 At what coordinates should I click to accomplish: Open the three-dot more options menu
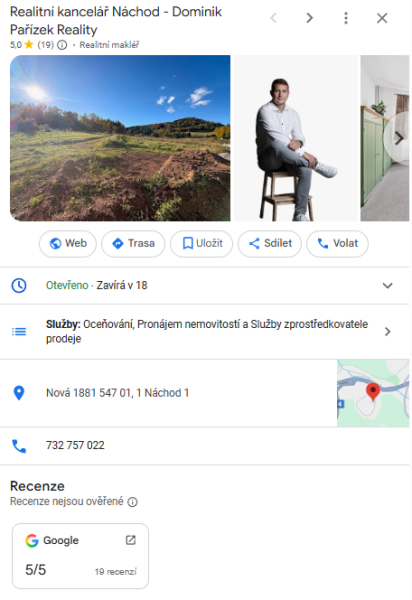(x=346, y=18)
